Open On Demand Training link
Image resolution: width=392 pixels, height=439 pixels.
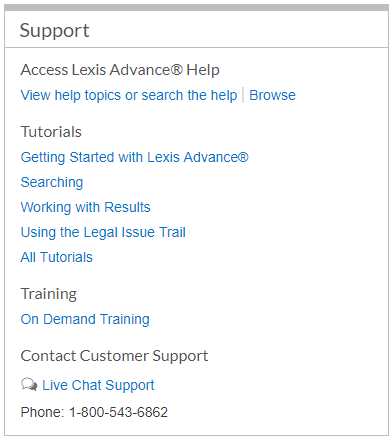tap(85, 319)
